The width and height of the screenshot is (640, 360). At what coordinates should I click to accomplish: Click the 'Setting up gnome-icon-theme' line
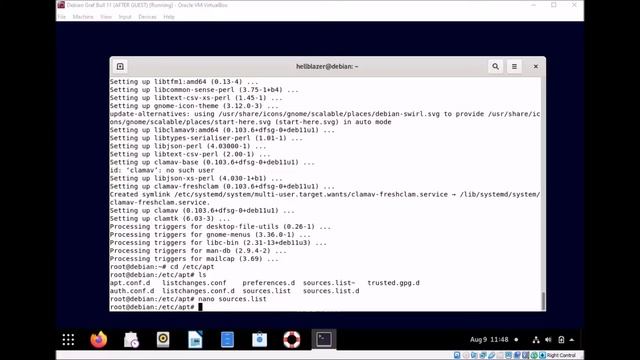(x=194, y=106)
